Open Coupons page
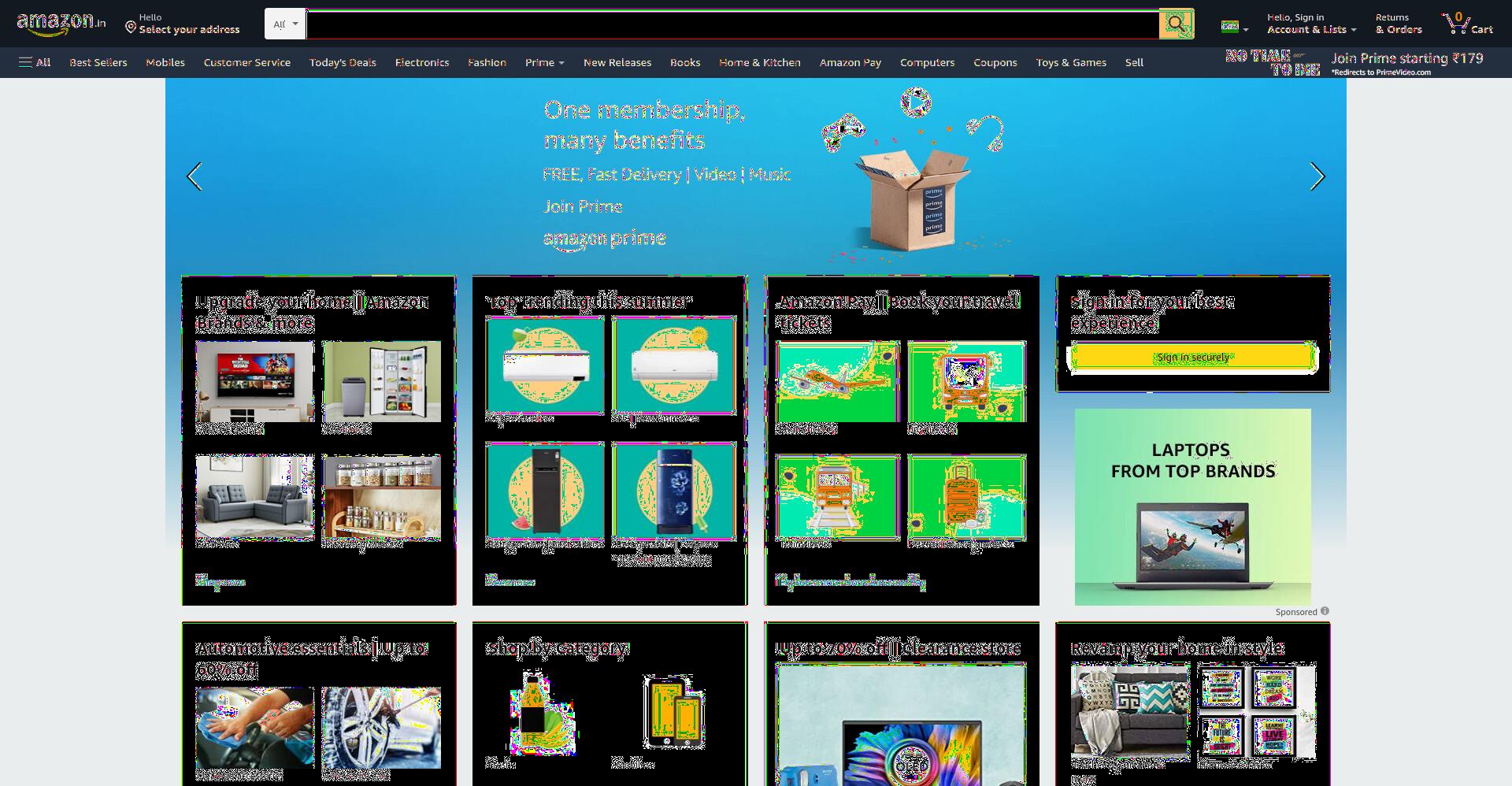This screenshot has width=1512, height=786. click(x=995, y=62)
